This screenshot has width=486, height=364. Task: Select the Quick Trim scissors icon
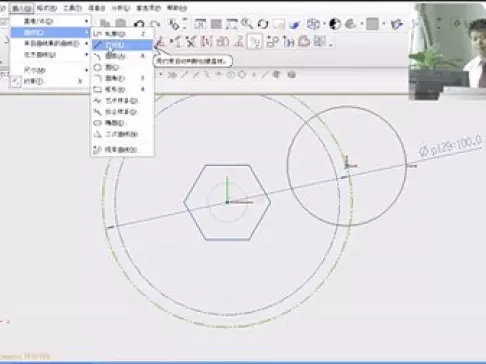coord(191,42)
